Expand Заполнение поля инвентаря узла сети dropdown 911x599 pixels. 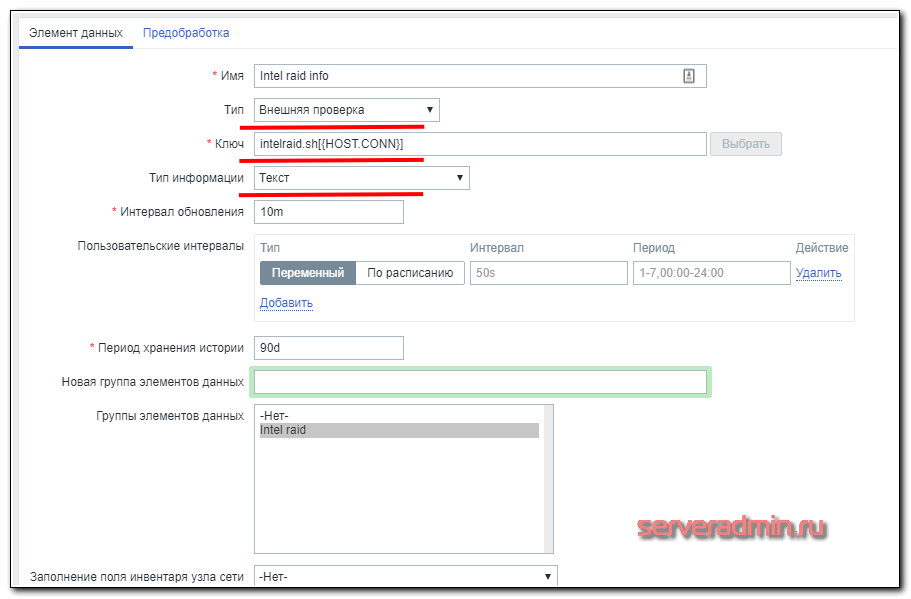(405, 577)
